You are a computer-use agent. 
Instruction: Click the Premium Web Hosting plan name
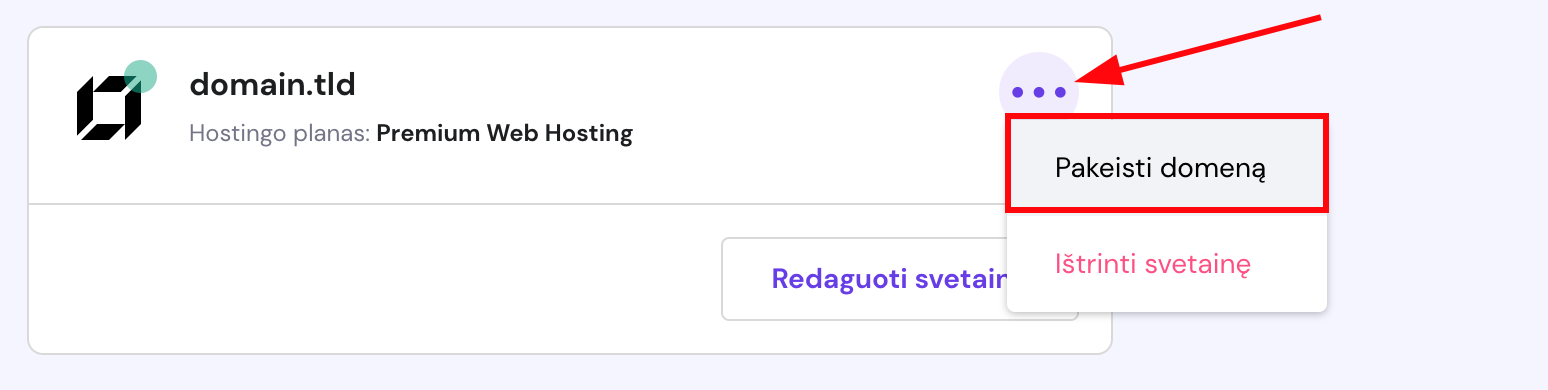click(505, 133)
